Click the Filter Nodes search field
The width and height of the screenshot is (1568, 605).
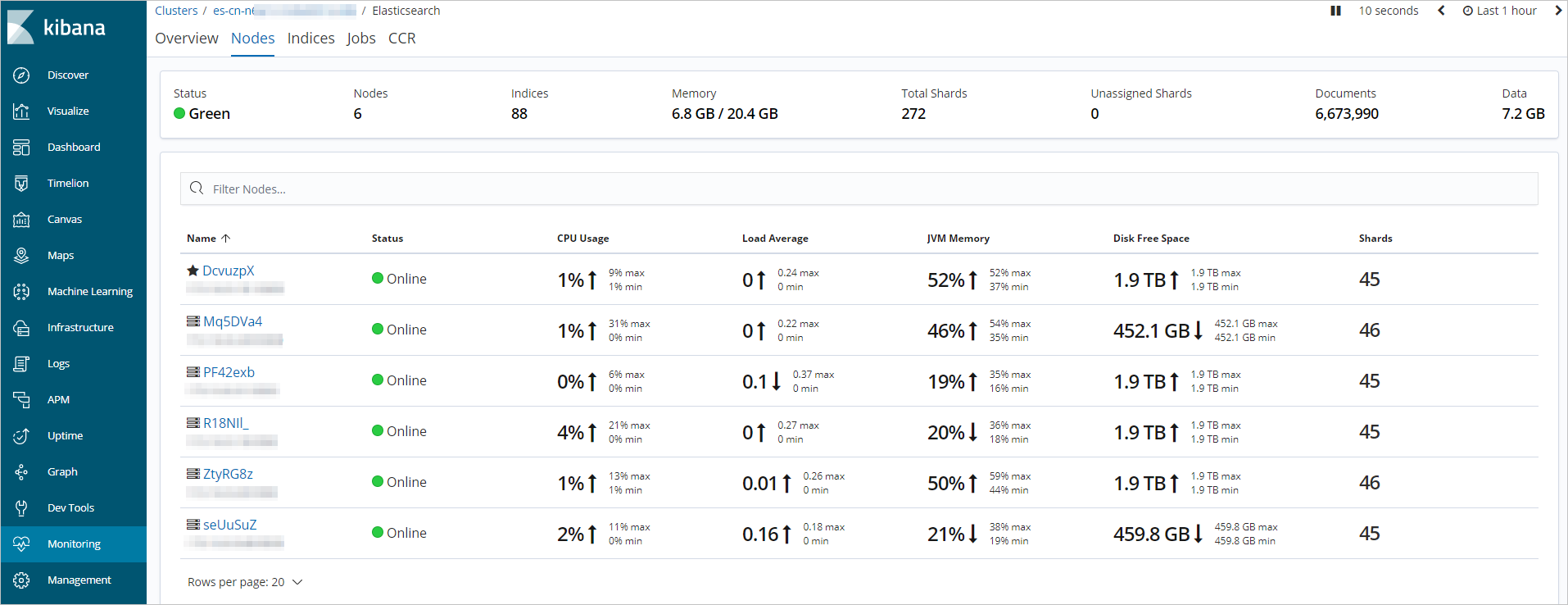pos(859,189)
